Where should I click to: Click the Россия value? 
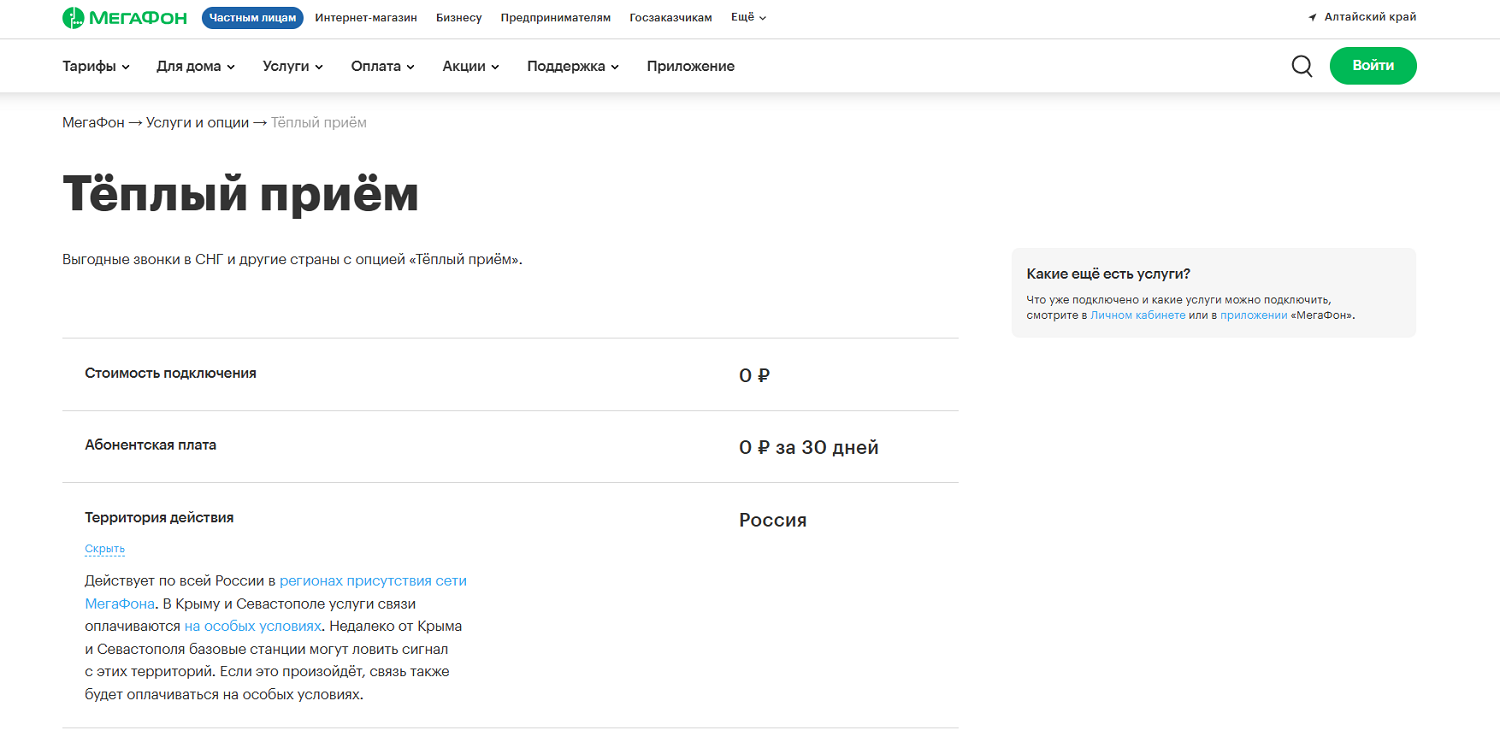[773, 520]
